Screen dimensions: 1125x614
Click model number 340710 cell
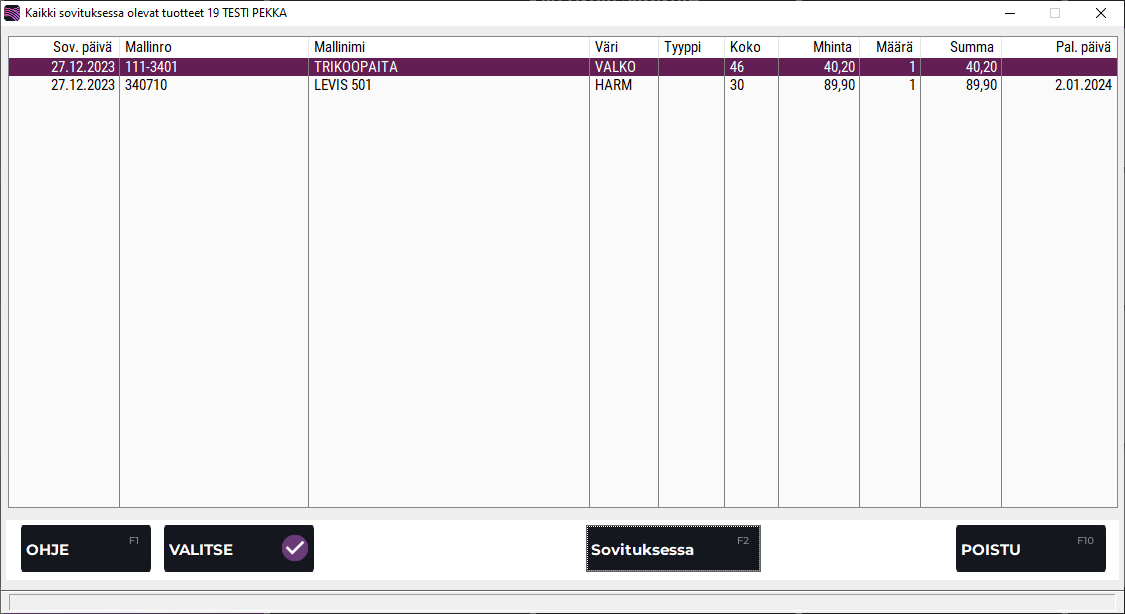tap(146, 85)
